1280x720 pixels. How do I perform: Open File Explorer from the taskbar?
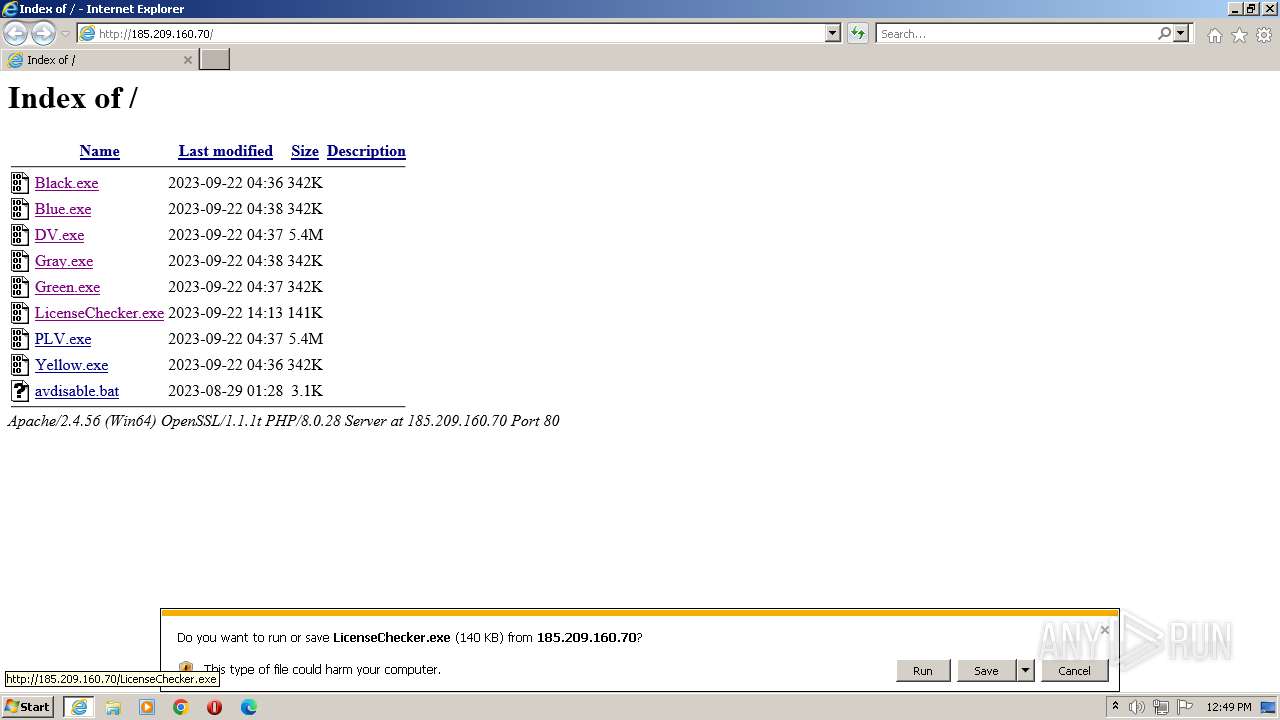(x=113, y=707)
